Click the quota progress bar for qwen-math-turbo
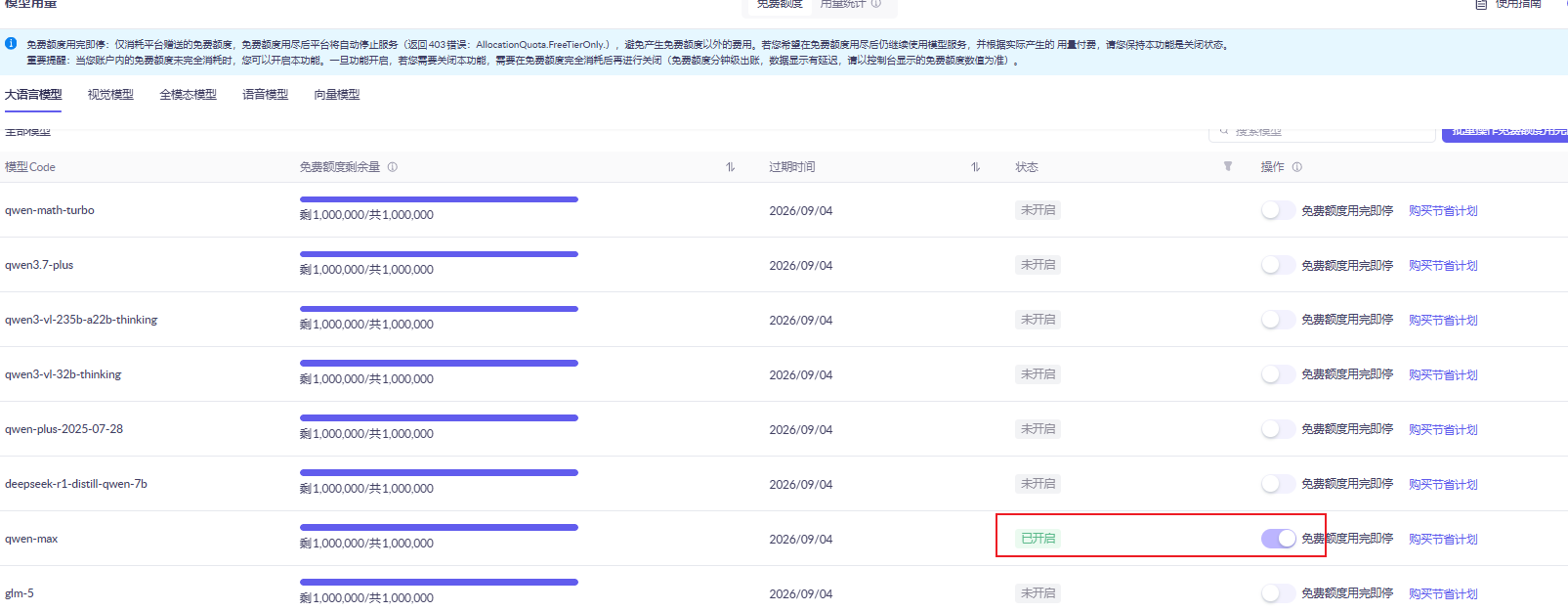Viewport: 1568px width, 611px height. [439, 199]
